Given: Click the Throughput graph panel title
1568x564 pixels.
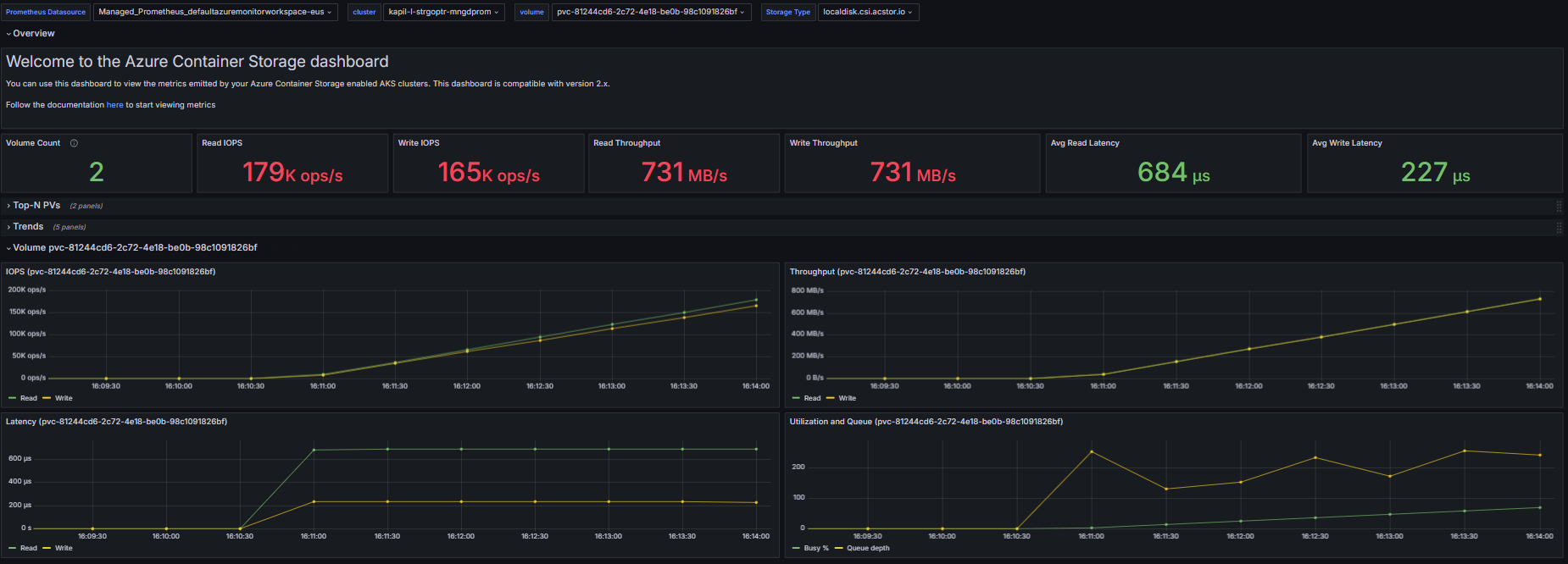Looking at the screenshot, I should click(908, 272).
